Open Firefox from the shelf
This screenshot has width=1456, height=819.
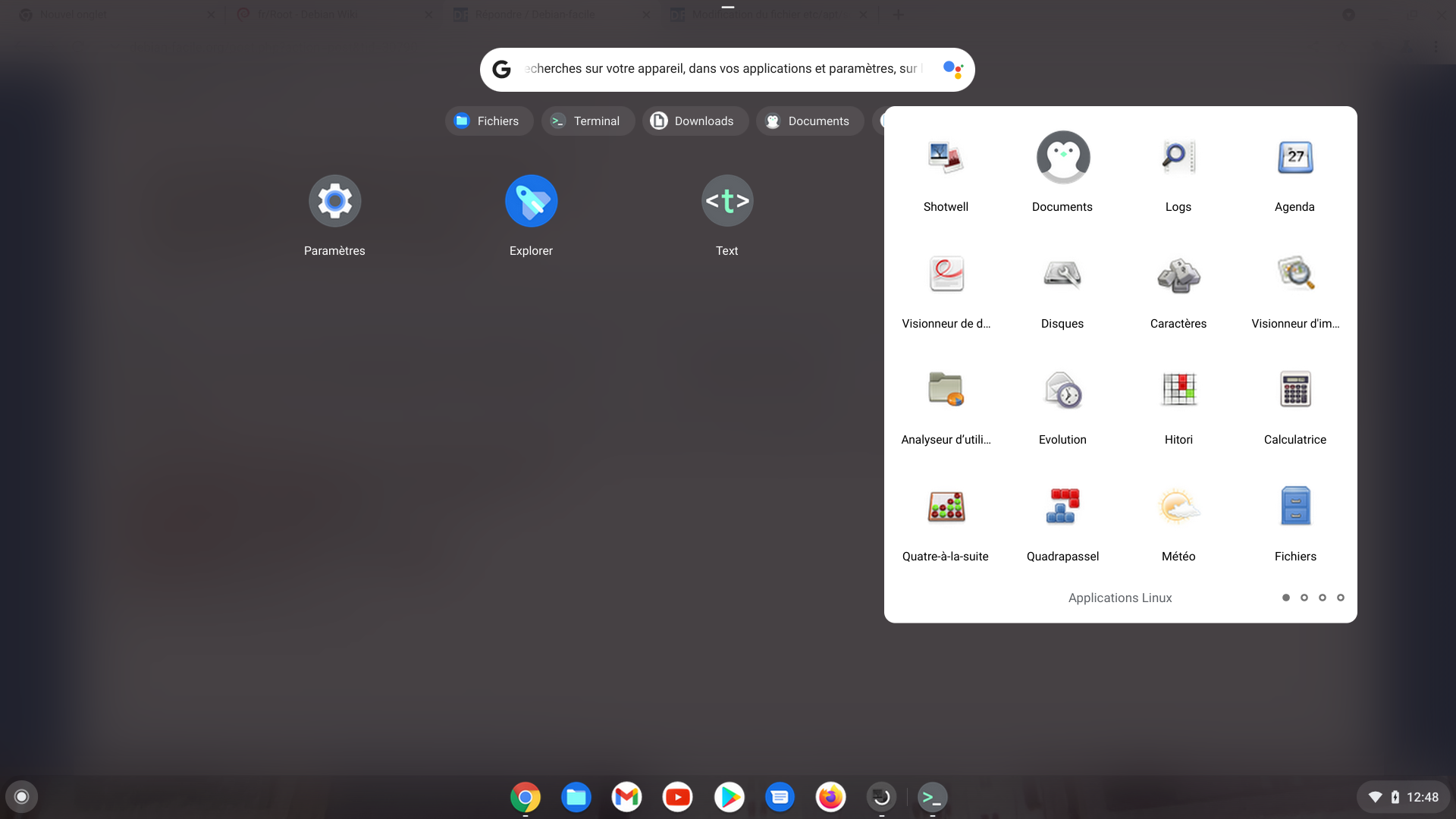tap(830, 797)
